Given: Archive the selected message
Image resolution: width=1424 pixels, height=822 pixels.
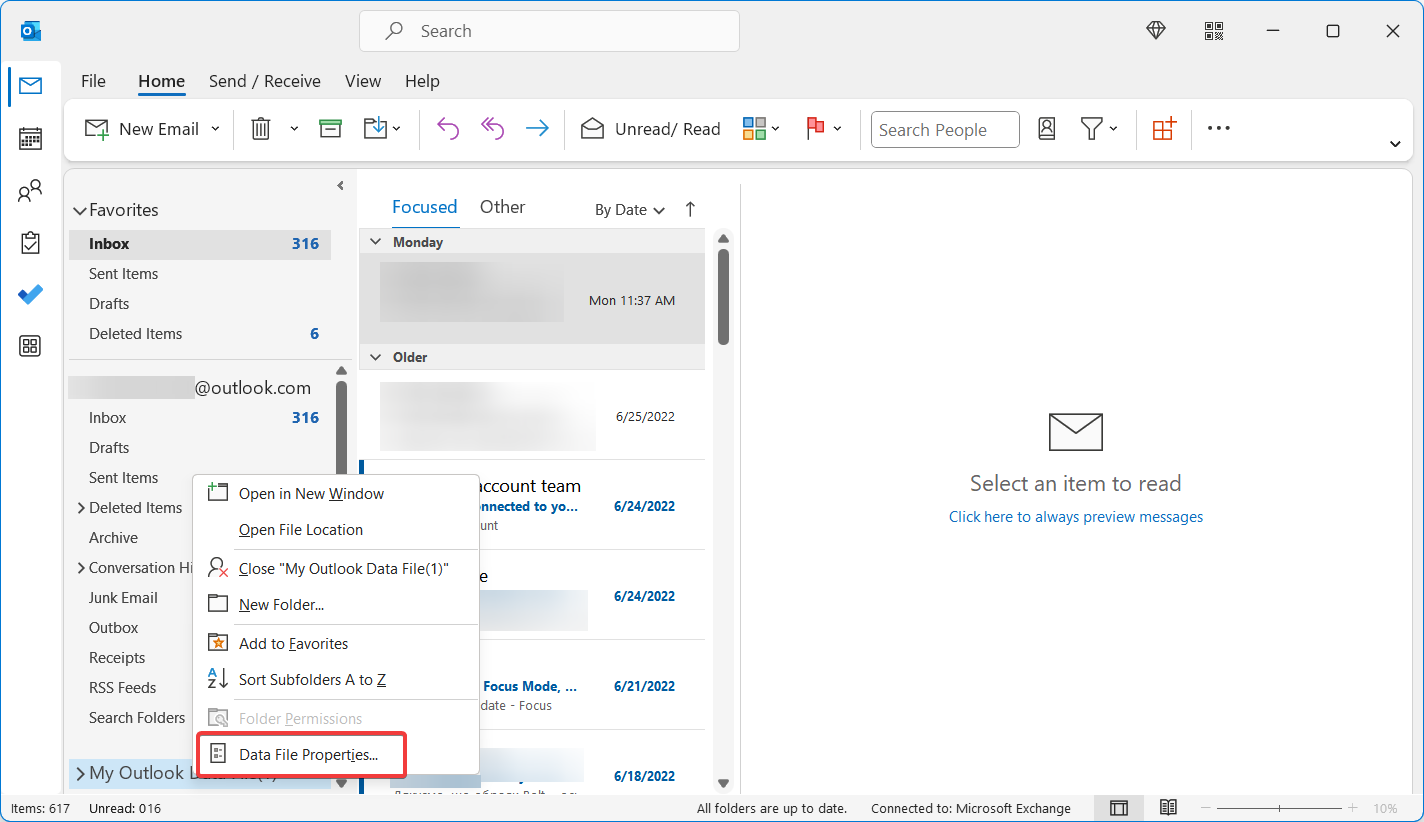Looking at the screenshot, I should [330, 129].
